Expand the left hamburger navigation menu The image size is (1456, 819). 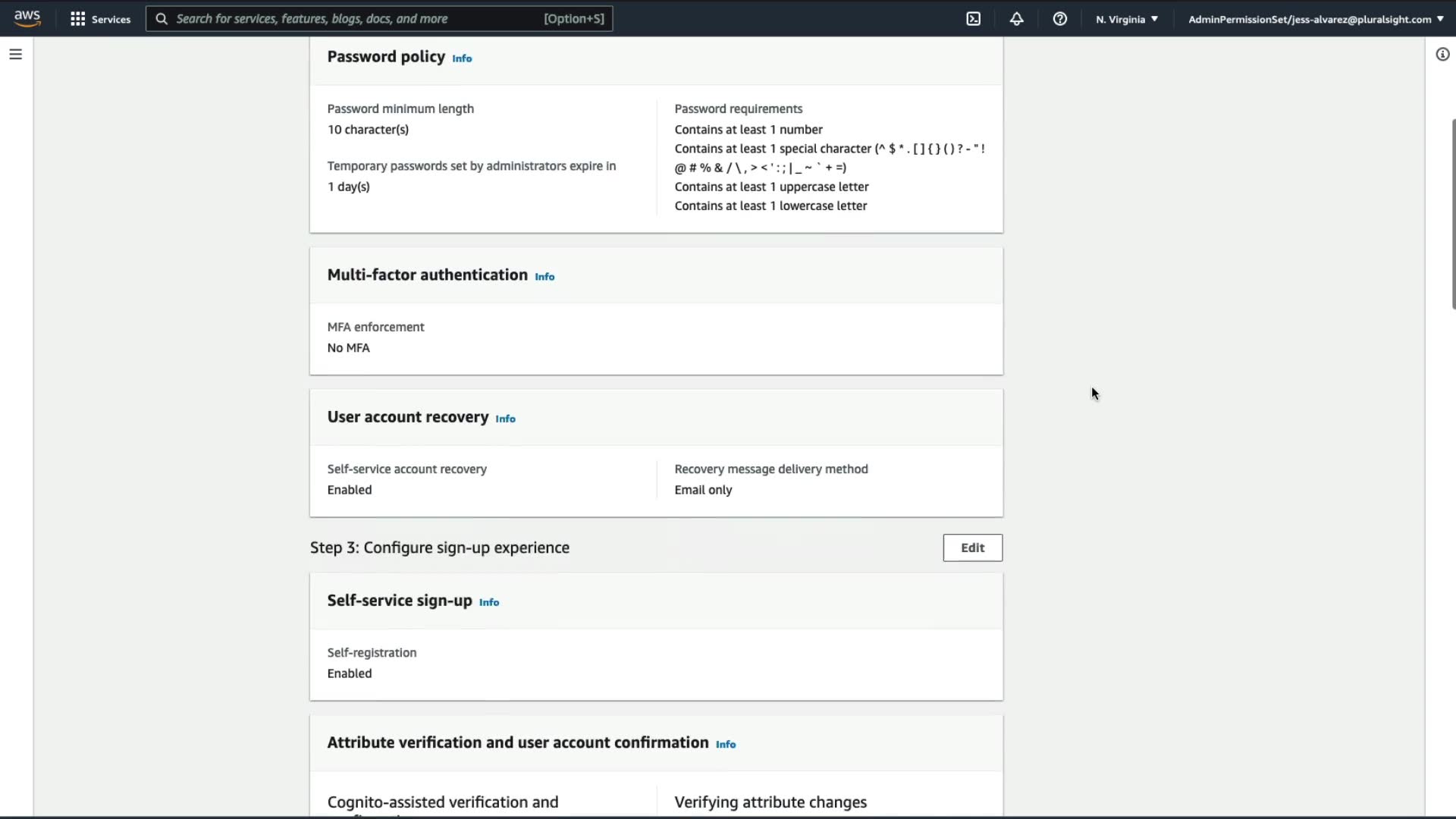(15, 55)
